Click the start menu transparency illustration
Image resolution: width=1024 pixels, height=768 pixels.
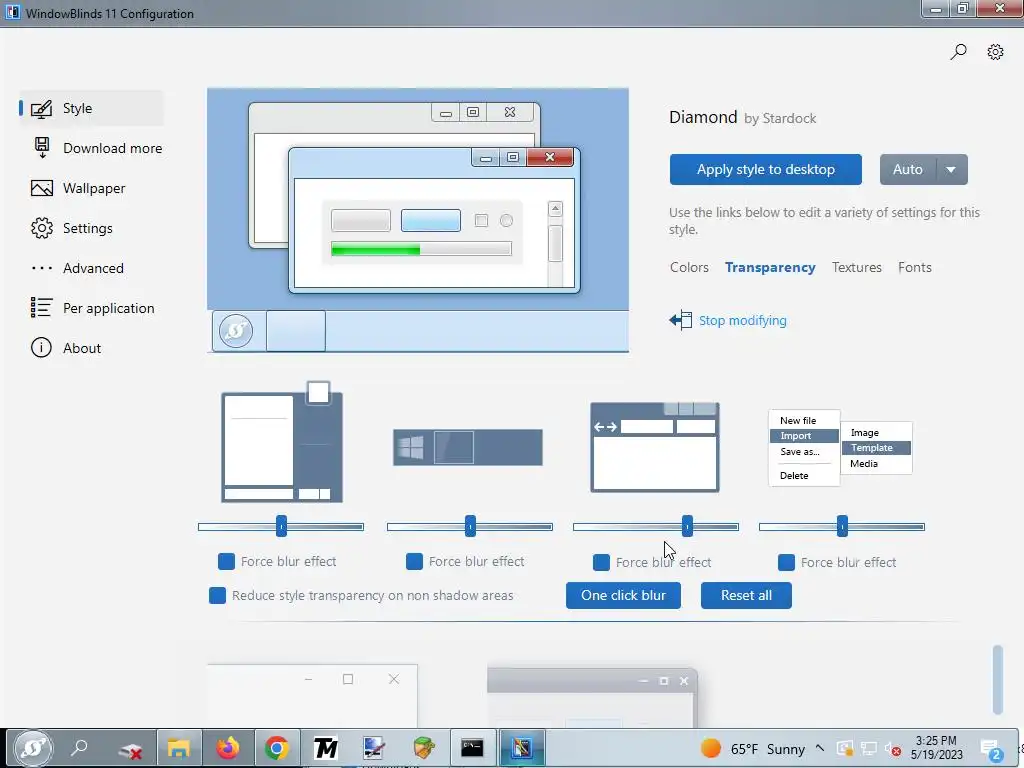click(282, 442)
